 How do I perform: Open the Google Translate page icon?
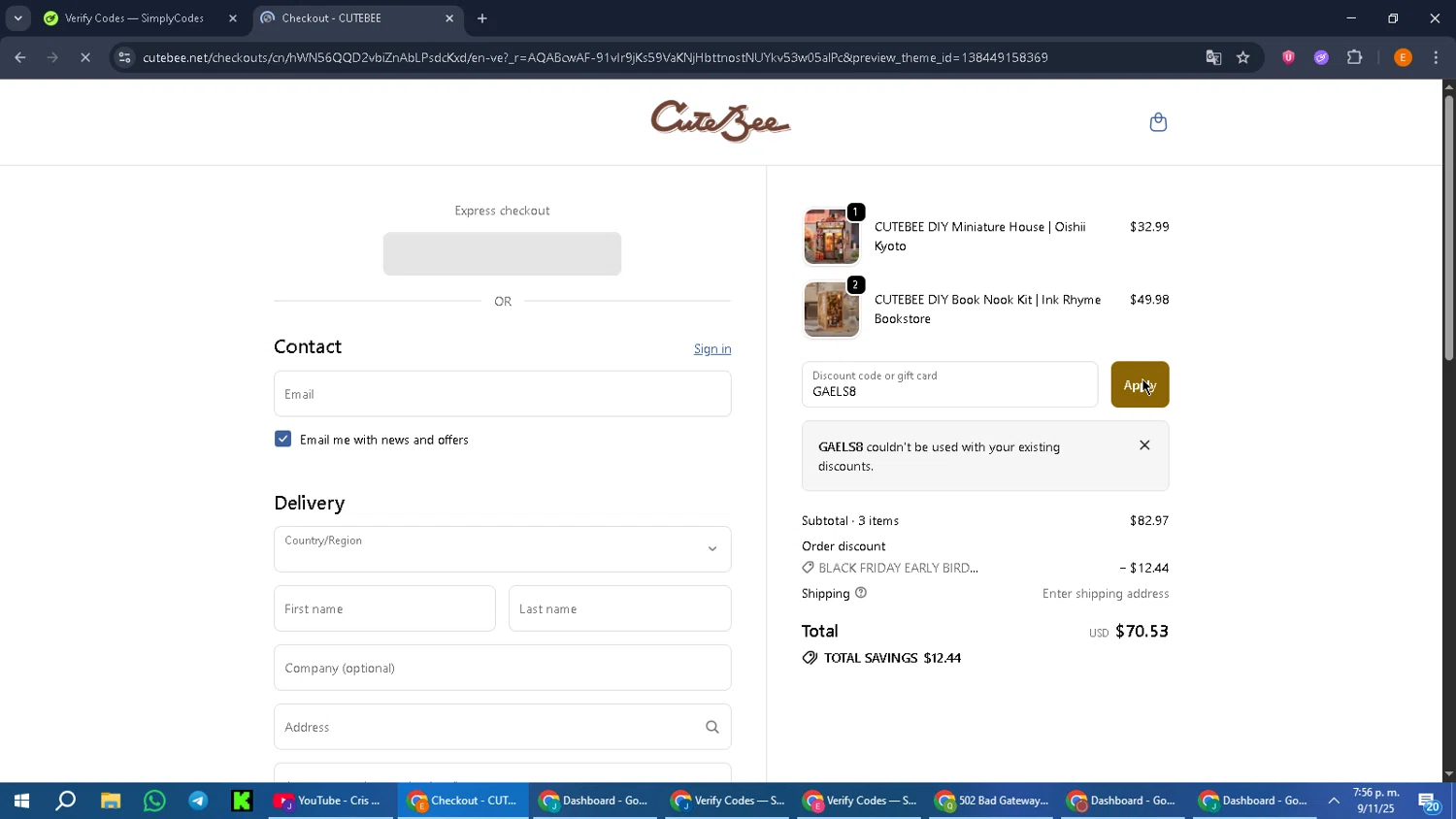(1213, 57)
